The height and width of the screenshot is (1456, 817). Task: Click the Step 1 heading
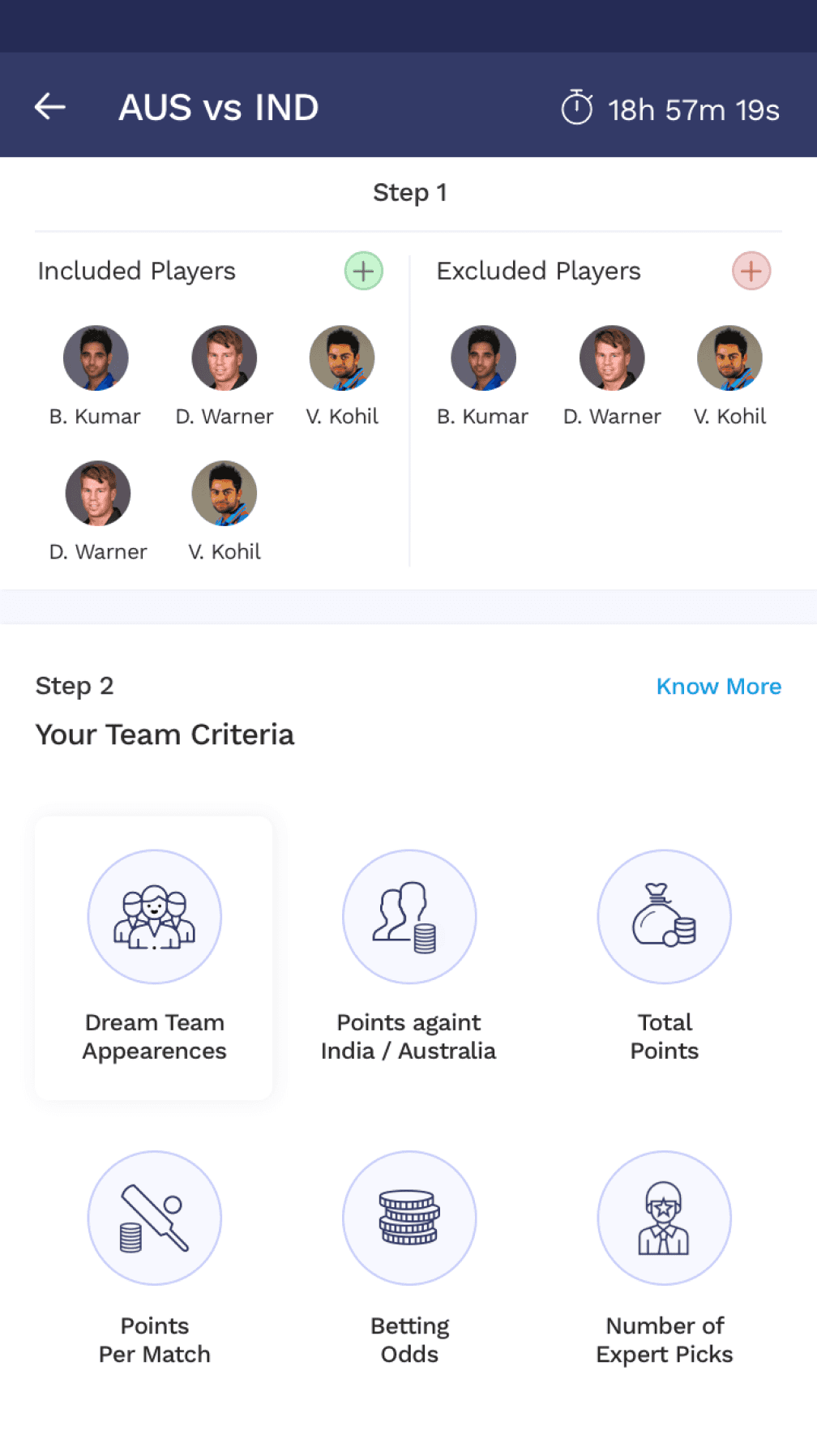coord(409,193)
